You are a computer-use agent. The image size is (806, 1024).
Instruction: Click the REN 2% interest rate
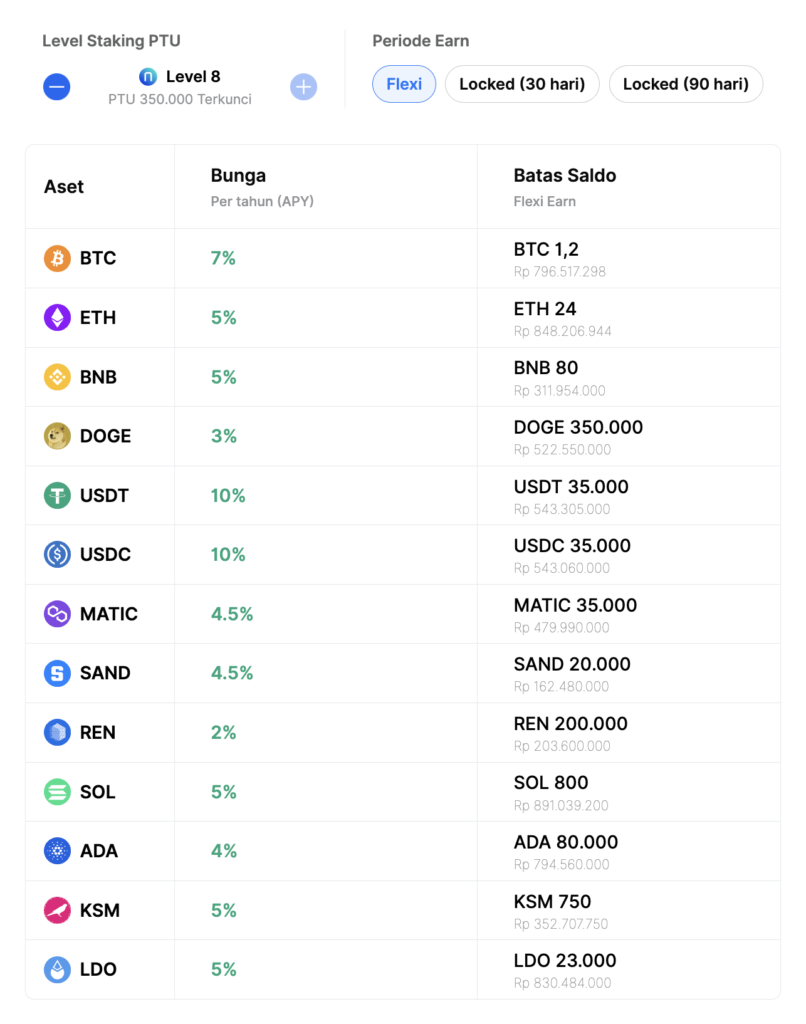coord(223,732)
